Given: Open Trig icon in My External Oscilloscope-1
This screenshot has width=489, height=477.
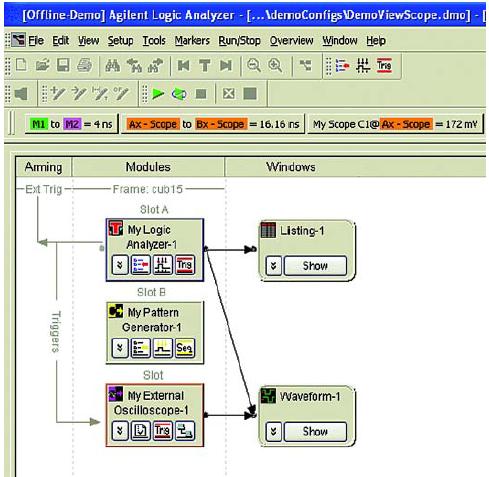Looking at the screenshot, I should pyautogui.click(x=162, y=431).
